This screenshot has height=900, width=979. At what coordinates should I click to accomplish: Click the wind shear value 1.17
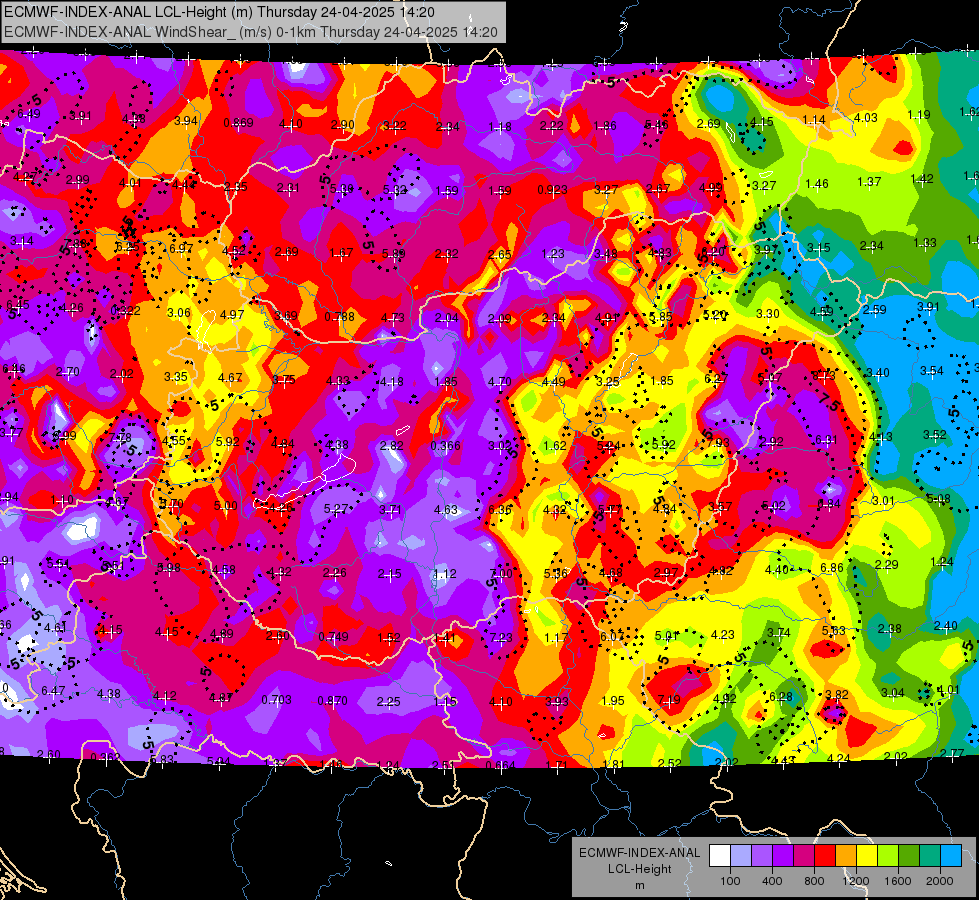point(556,638)
